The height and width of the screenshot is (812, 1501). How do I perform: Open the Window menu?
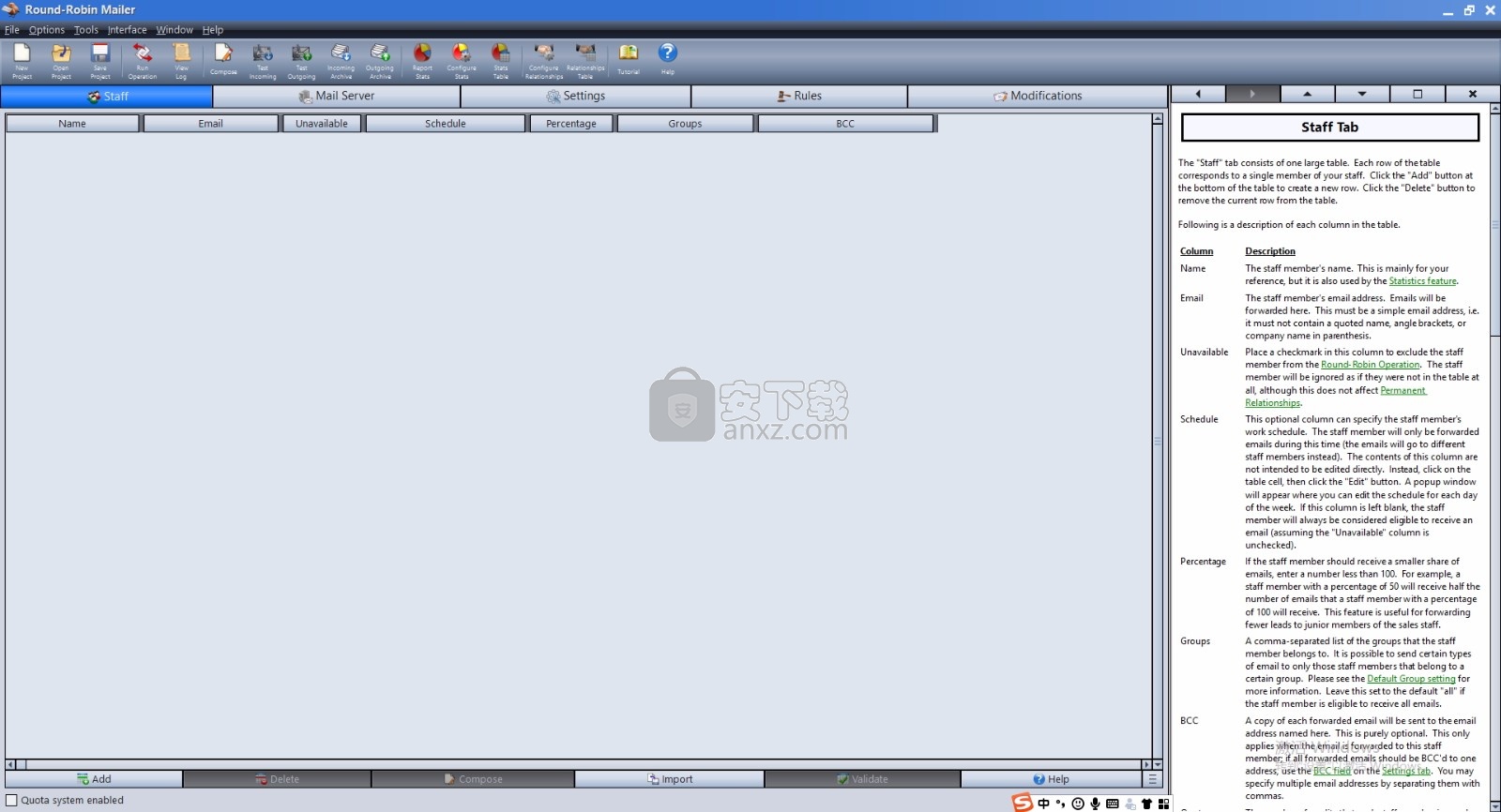point(174,30)
